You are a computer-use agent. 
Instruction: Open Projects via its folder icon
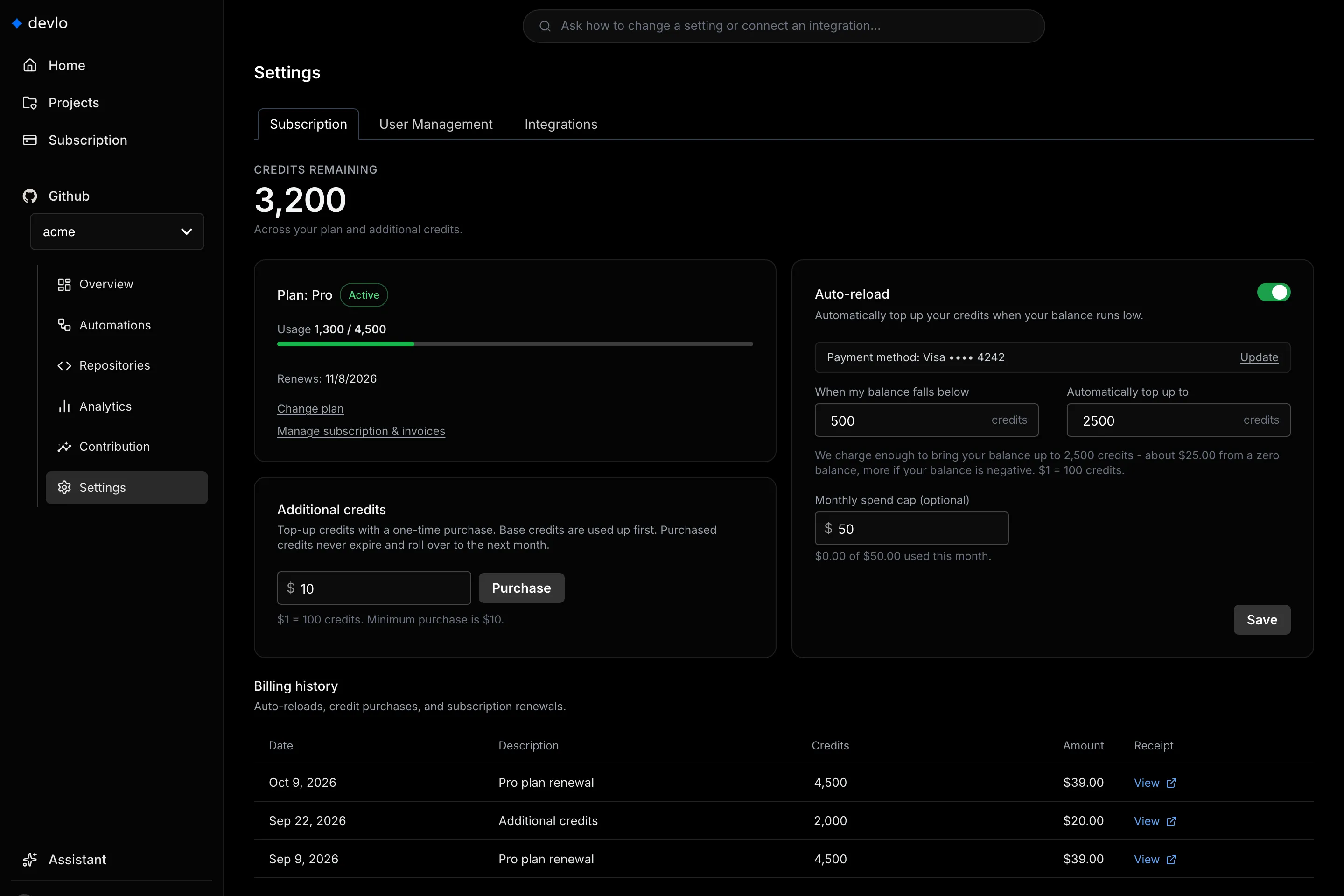[30, 103]
